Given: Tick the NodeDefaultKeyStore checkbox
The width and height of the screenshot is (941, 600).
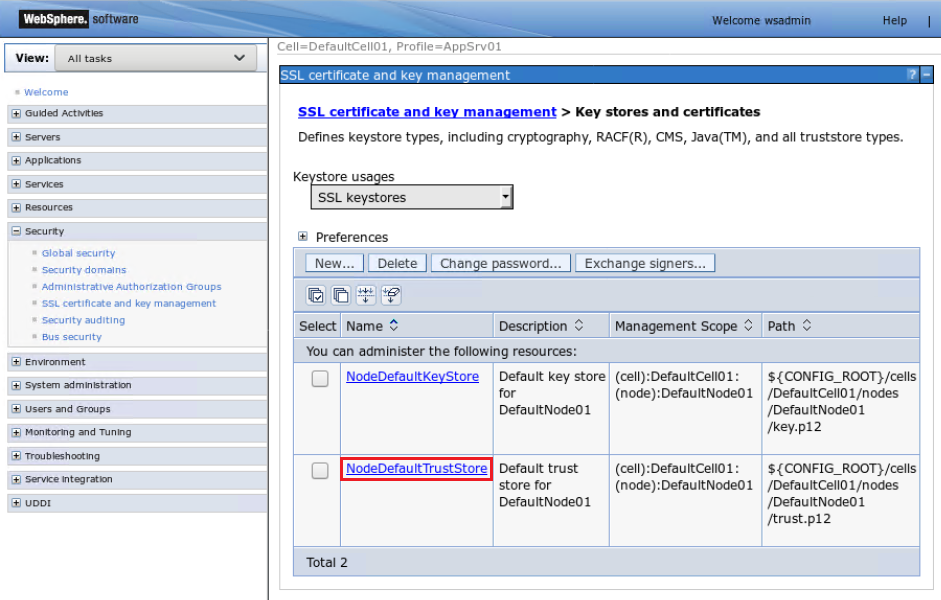Looking at the screenshot, I should (320, 379).
